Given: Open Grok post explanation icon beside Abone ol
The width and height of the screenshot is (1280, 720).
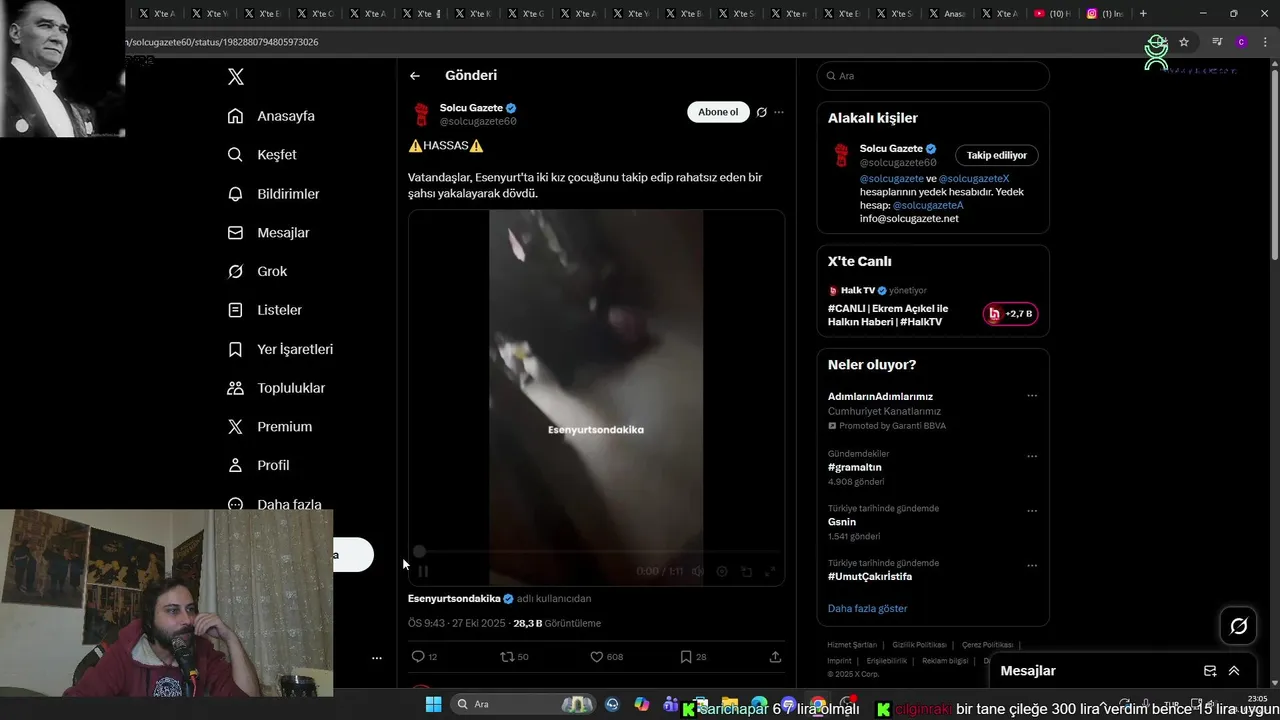Looking at the screenshot, I should 762,112.
